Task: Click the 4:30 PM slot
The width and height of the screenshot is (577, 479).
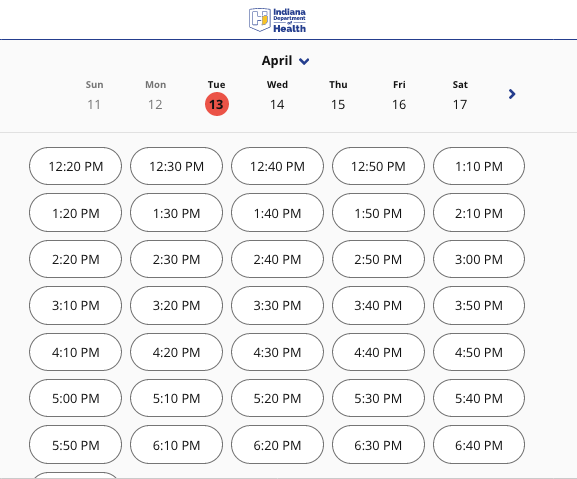Action: pos(277,352)
